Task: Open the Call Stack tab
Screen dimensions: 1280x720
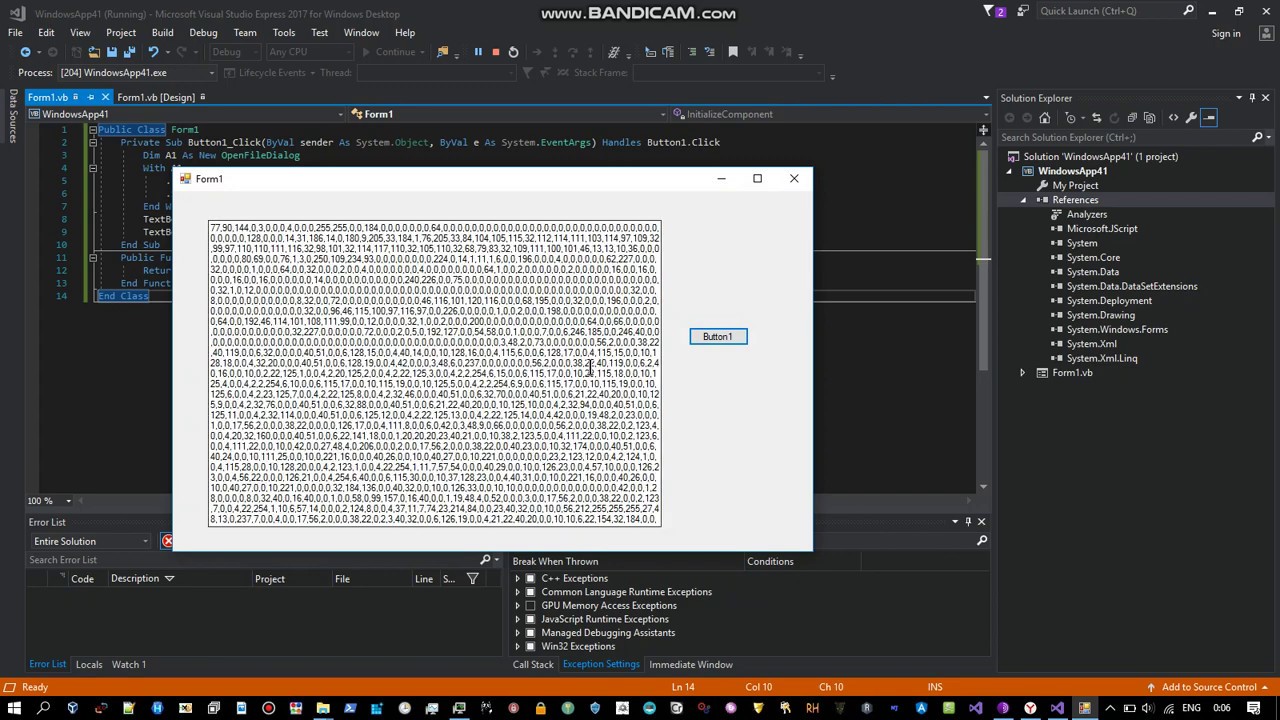Action: click(533, 665)
